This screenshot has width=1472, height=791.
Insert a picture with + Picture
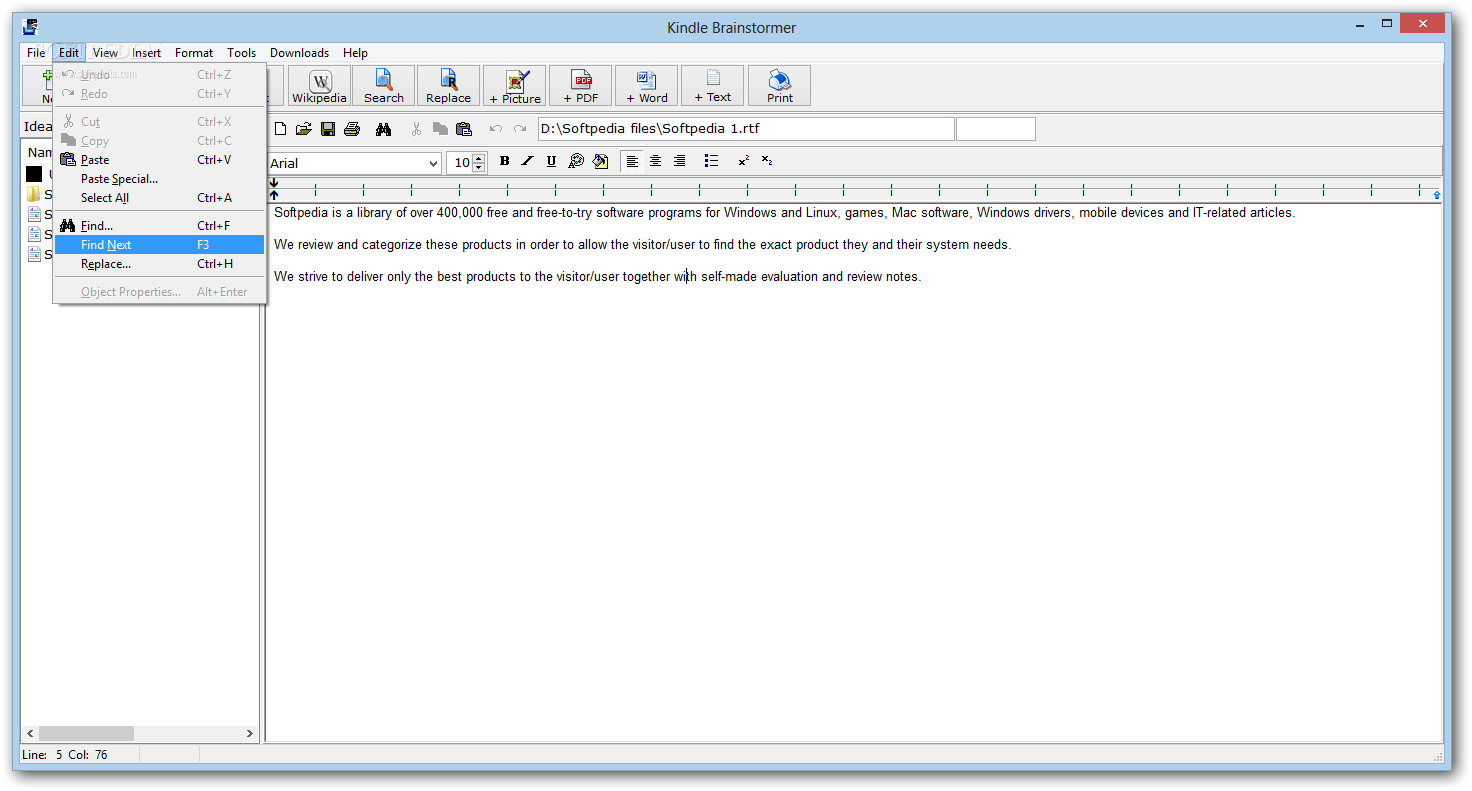click(515, 86)
